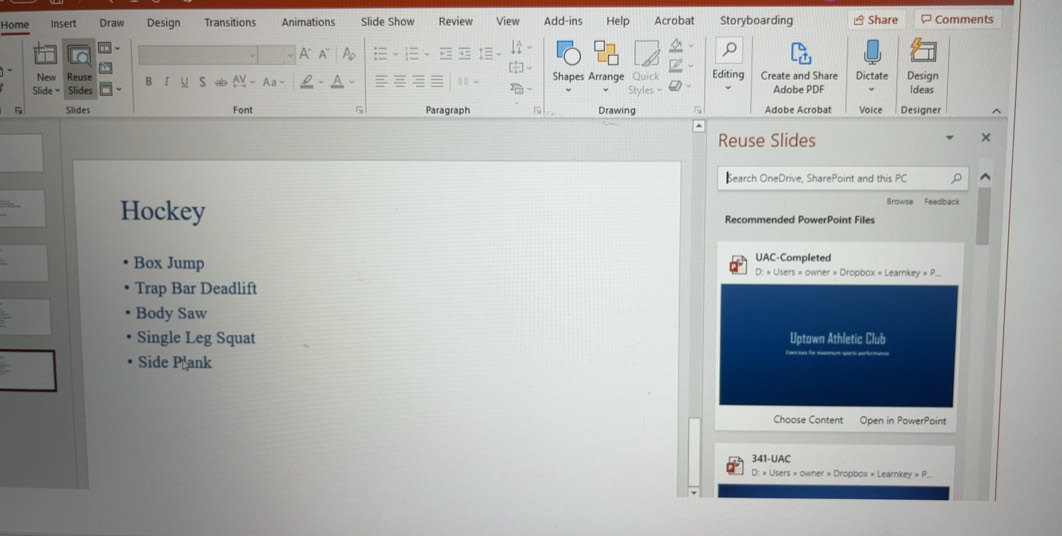Open the Transitions tab
1062x536 pixels.
coord(230,22)
